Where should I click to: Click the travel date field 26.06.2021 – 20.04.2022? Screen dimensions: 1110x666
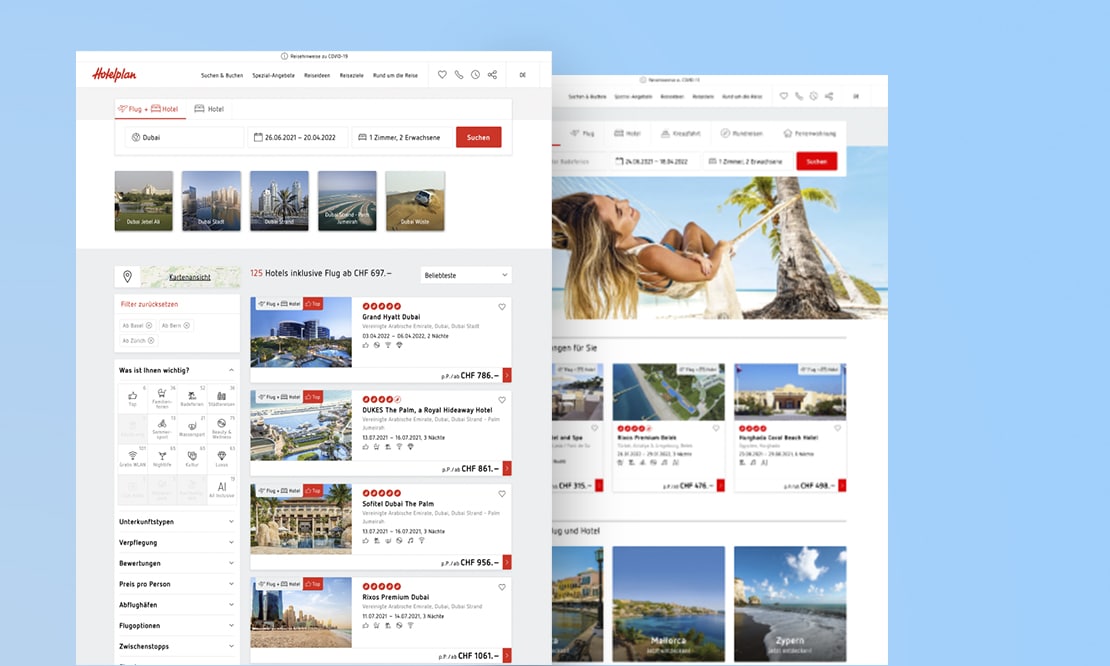297,137
